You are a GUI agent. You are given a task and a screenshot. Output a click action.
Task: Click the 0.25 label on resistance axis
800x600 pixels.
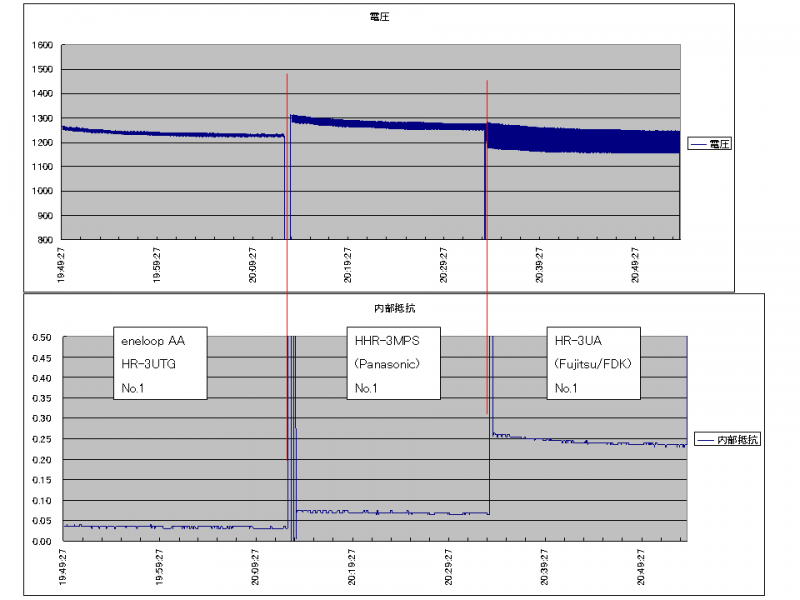(x=42, y=439)
